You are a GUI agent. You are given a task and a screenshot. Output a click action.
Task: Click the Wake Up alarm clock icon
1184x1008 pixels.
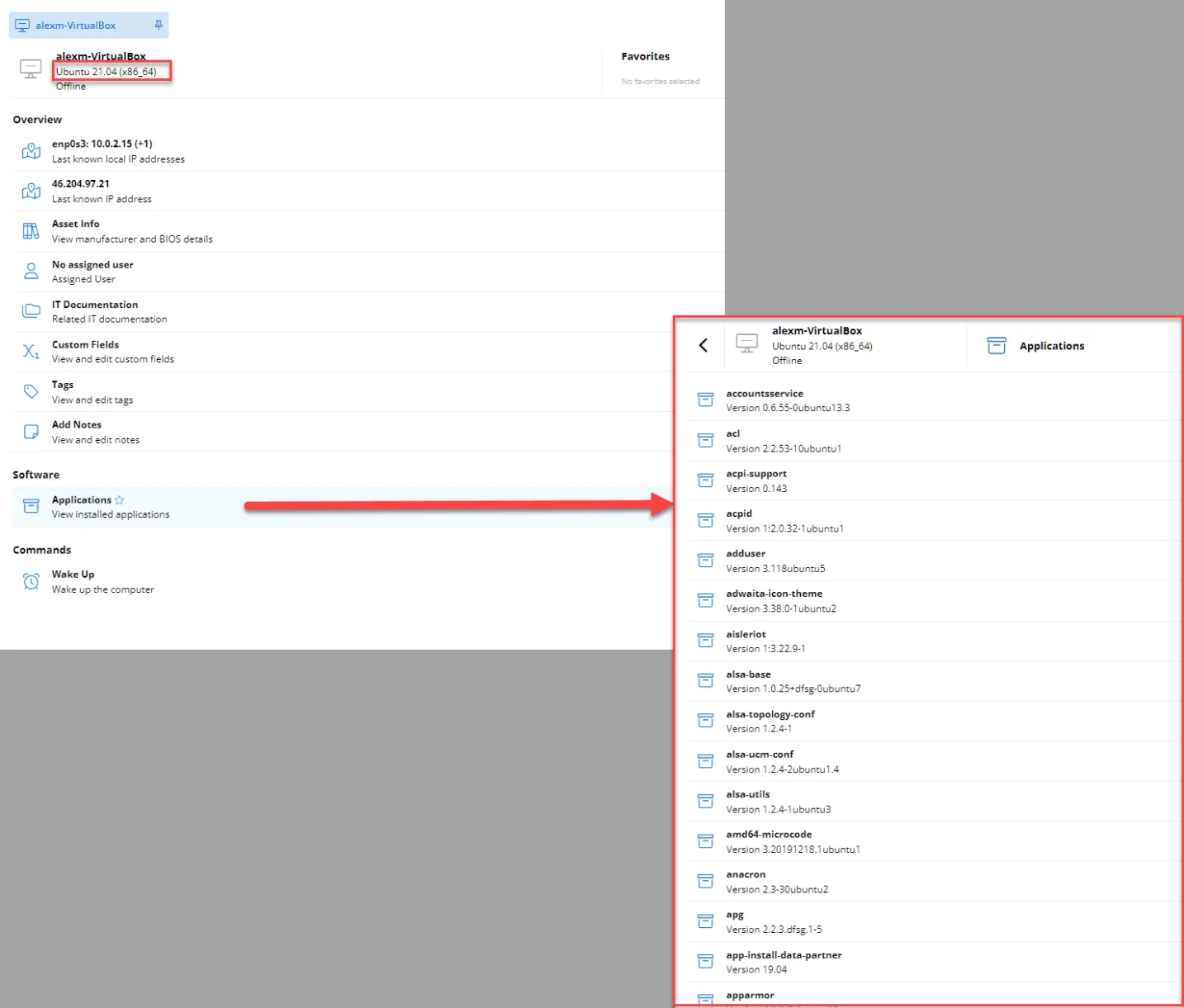point(31,581)
